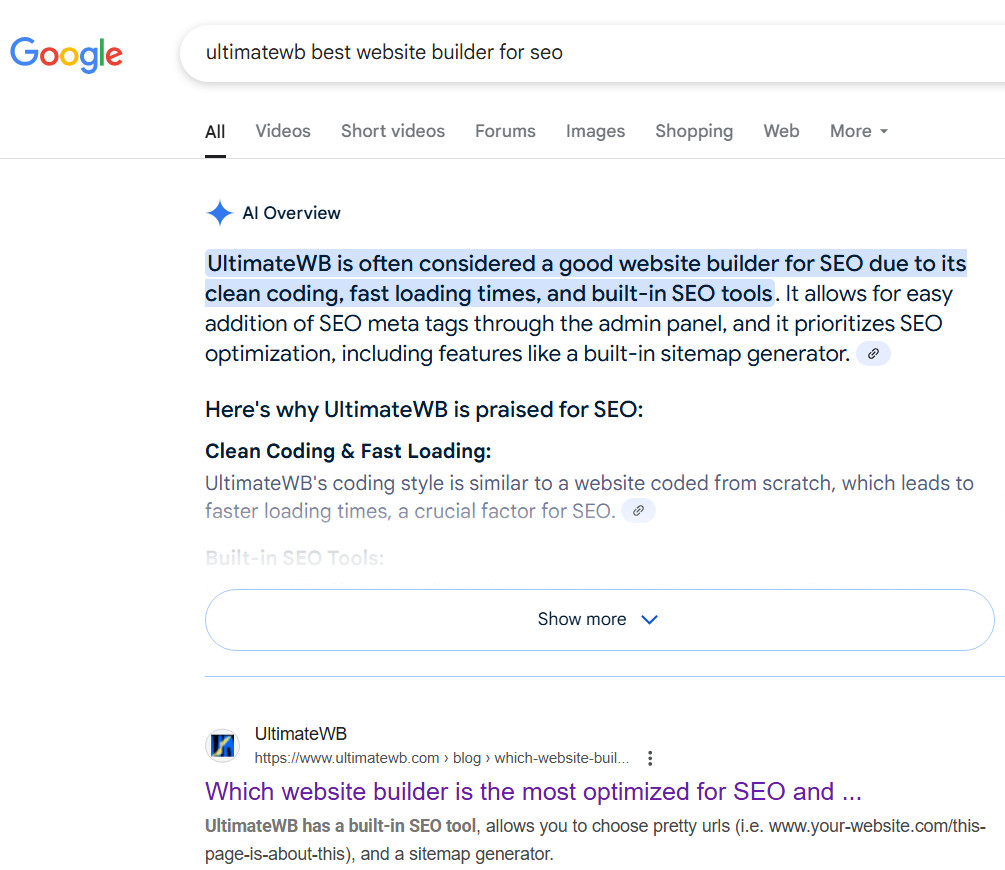Click the Google logo
Image resolution: width=1005 pixels, height=870 pixels.
point(66,53)
